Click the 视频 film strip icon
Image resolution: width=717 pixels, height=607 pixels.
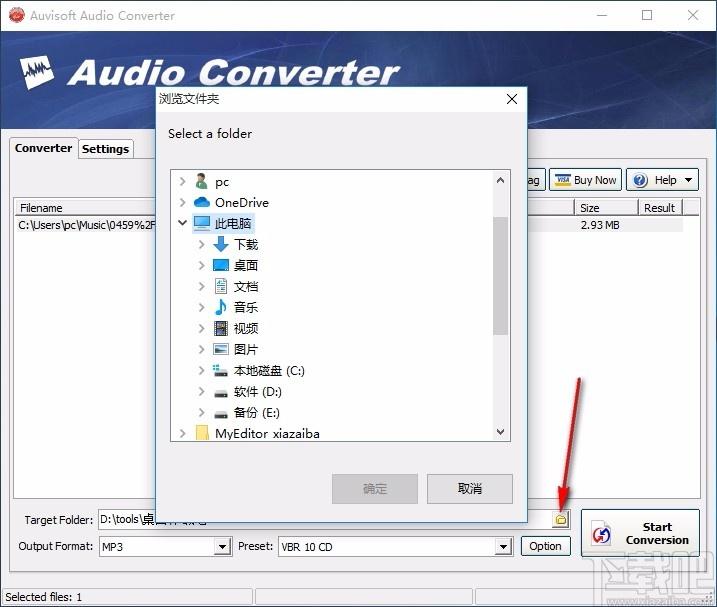click(x=221, y=328)
